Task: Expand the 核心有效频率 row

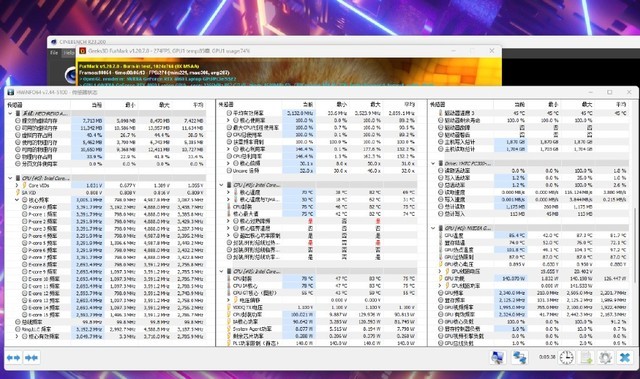Action: [x=17, y=337]
